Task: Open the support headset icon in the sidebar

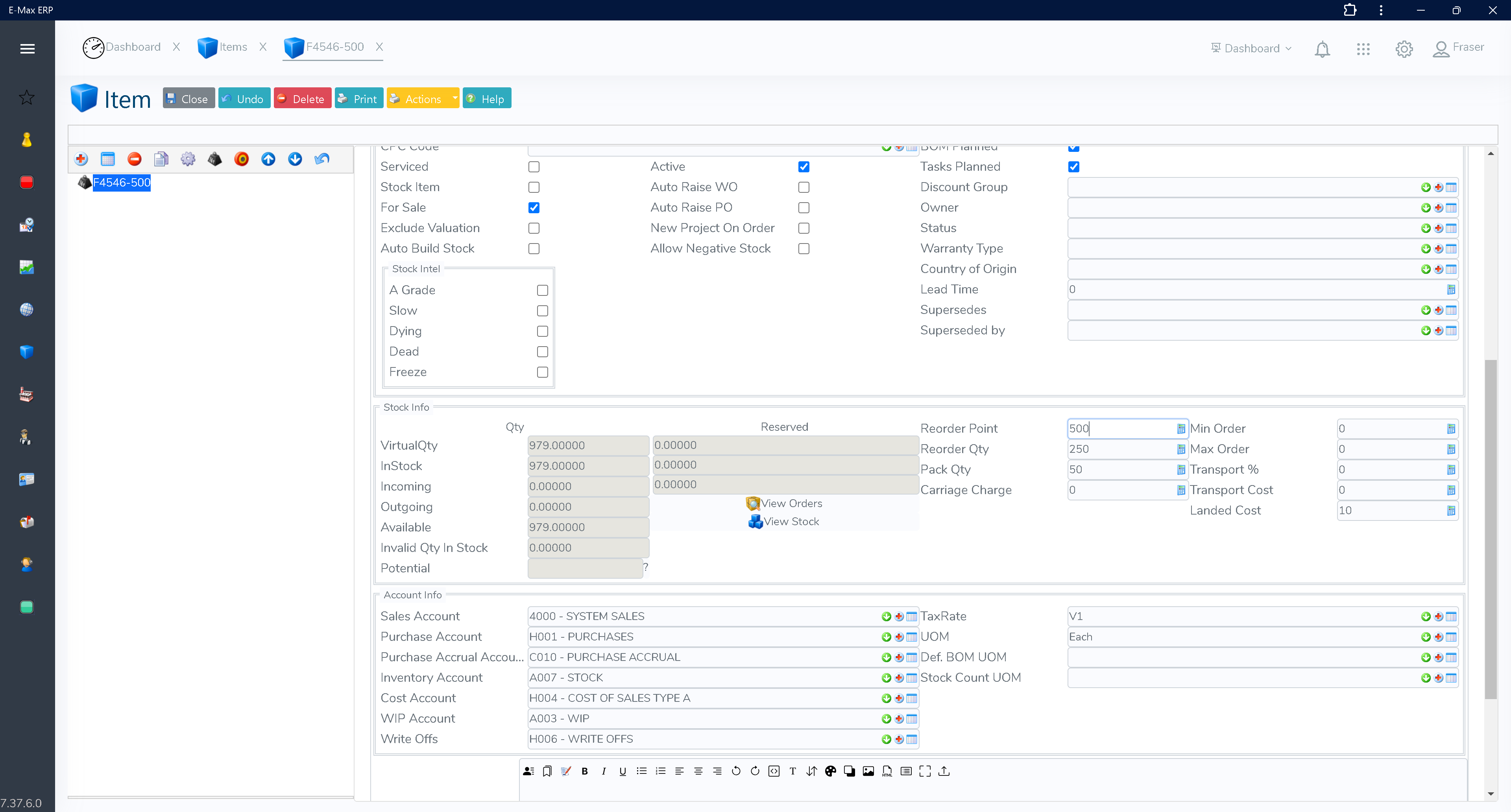Action: pyautogui.click(x=27, y=565)
